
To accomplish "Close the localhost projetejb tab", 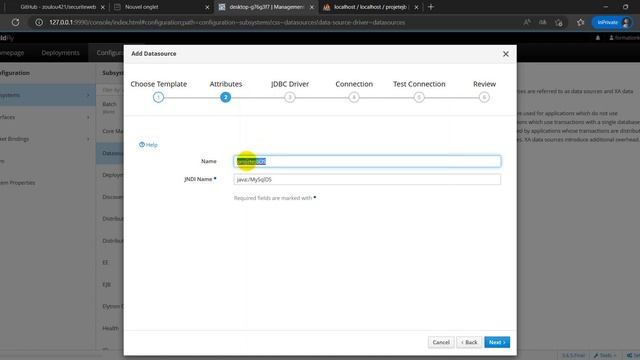I will (416, 7).
